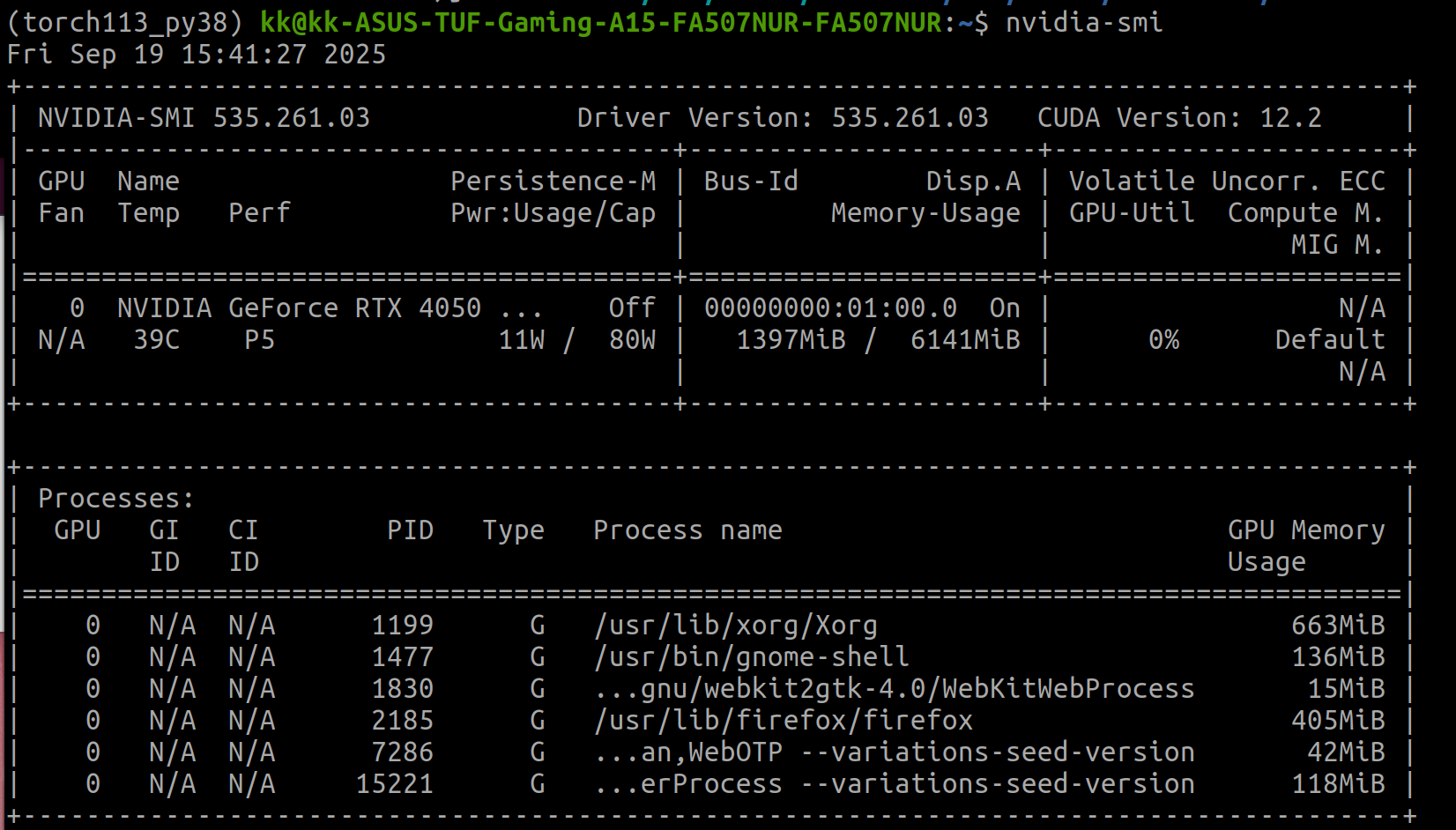The image size is (1456, 830).
Task: Click the "Volatile Uncorr. ECC" header text
Action: click(x=1227, y=182)
